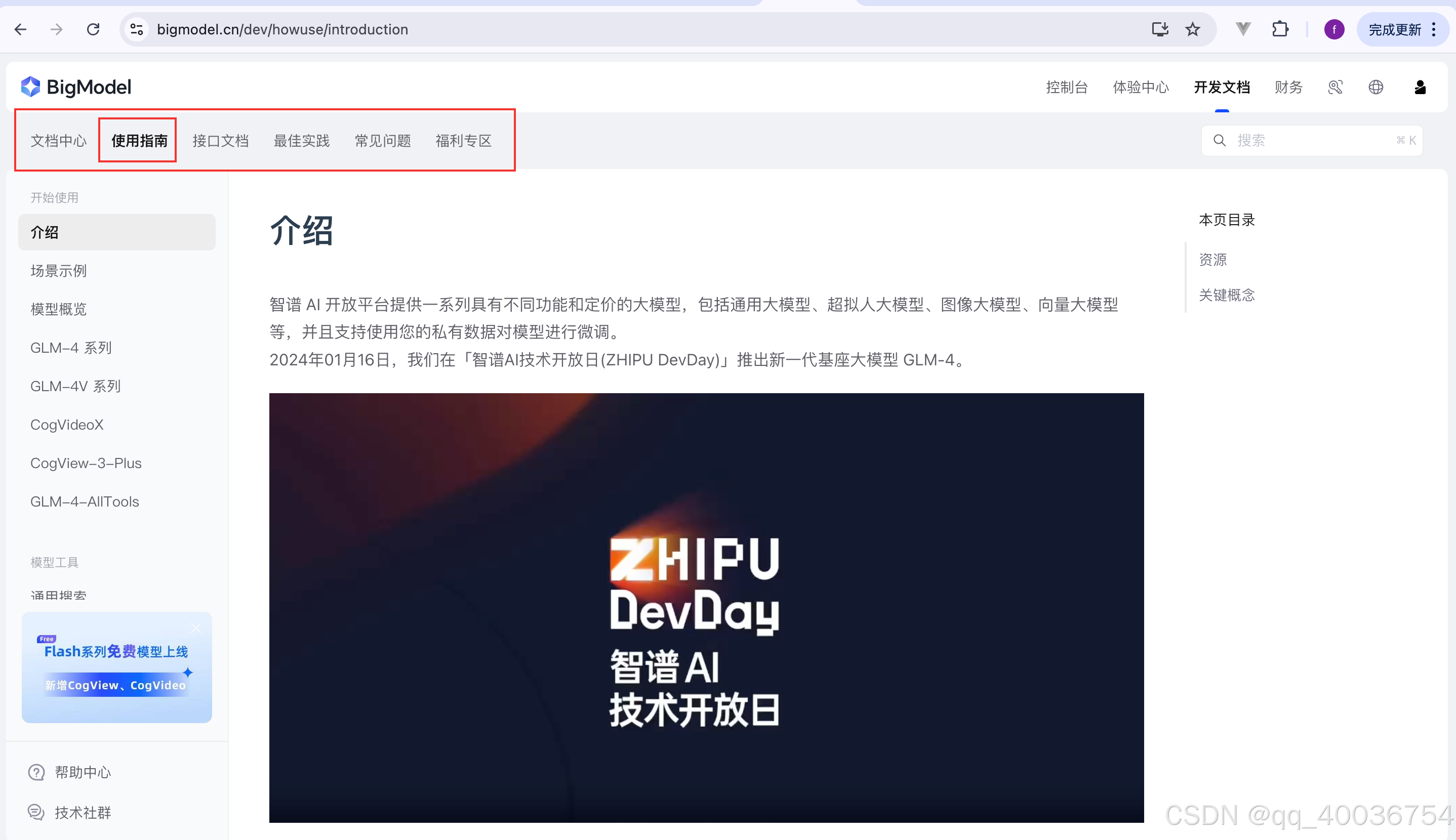Click the 本页目录 heading
The height and width of the screenshot is (840, 1456).
(1226, 220)
